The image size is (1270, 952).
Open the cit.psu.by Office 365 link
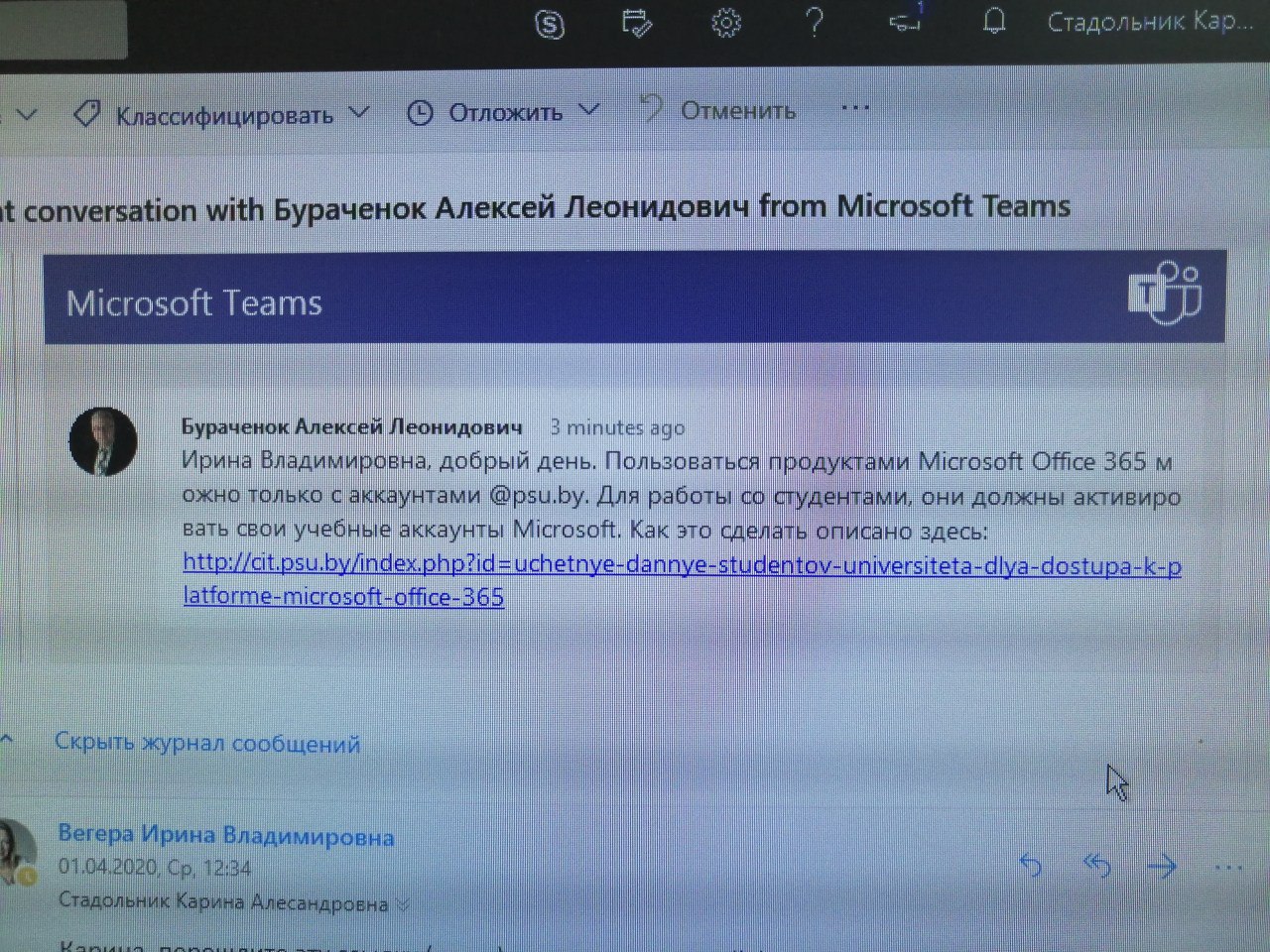tap(682, 582)
